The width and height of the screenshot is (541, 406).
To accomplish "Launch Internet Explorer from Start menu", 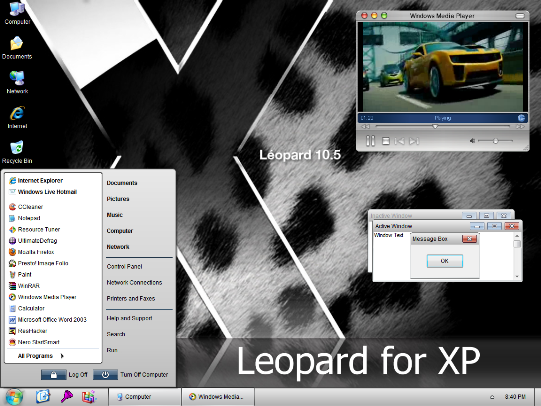I will click(x=36, y=180).
